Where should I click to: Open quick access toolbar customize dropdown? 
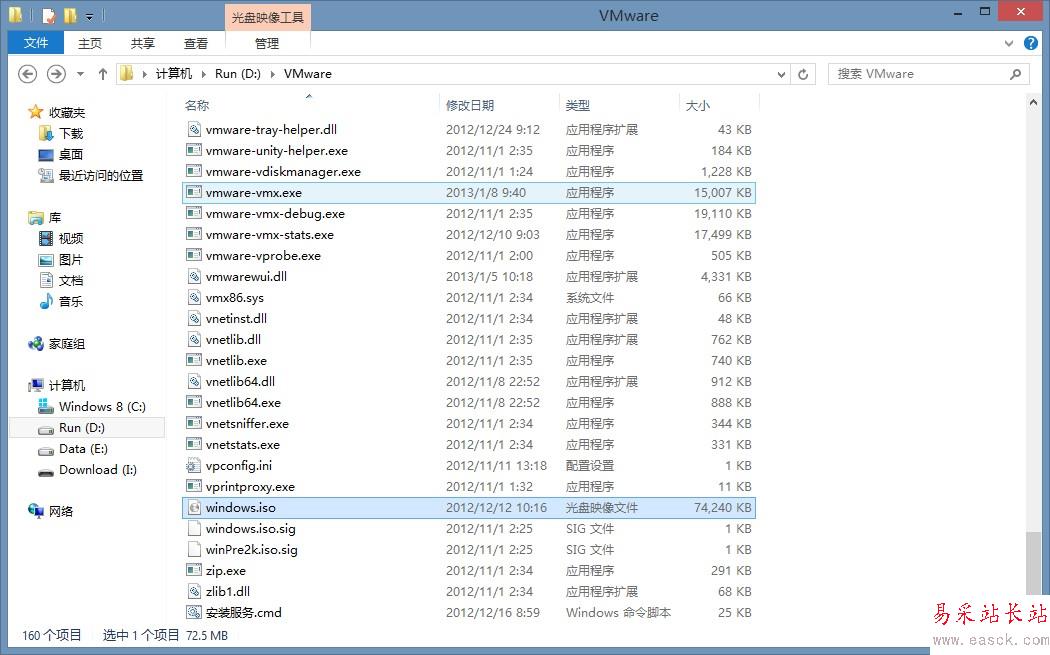point(89,16)
